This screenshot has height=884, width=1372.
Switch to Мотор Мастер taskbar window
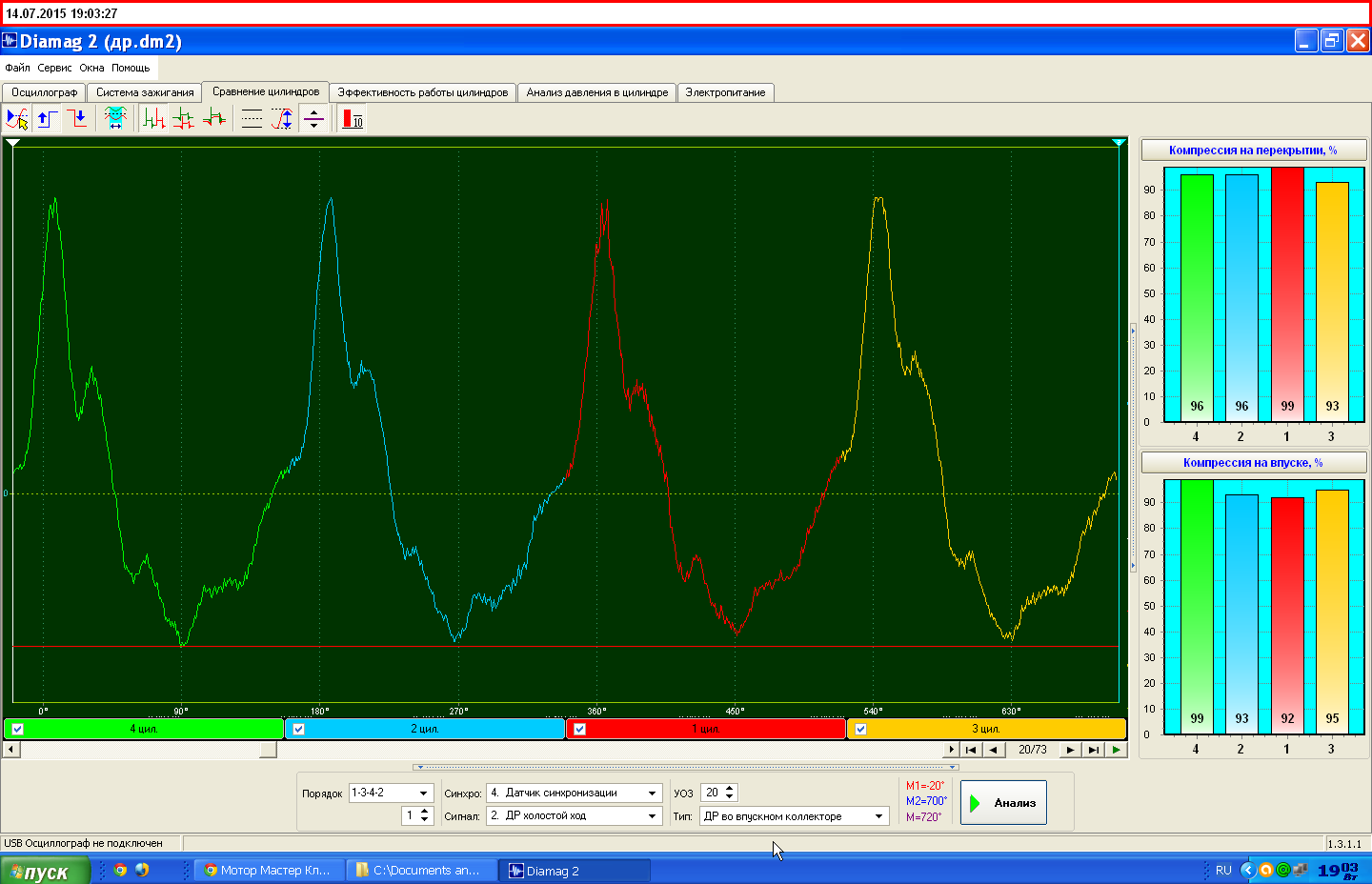coord(269,870)
